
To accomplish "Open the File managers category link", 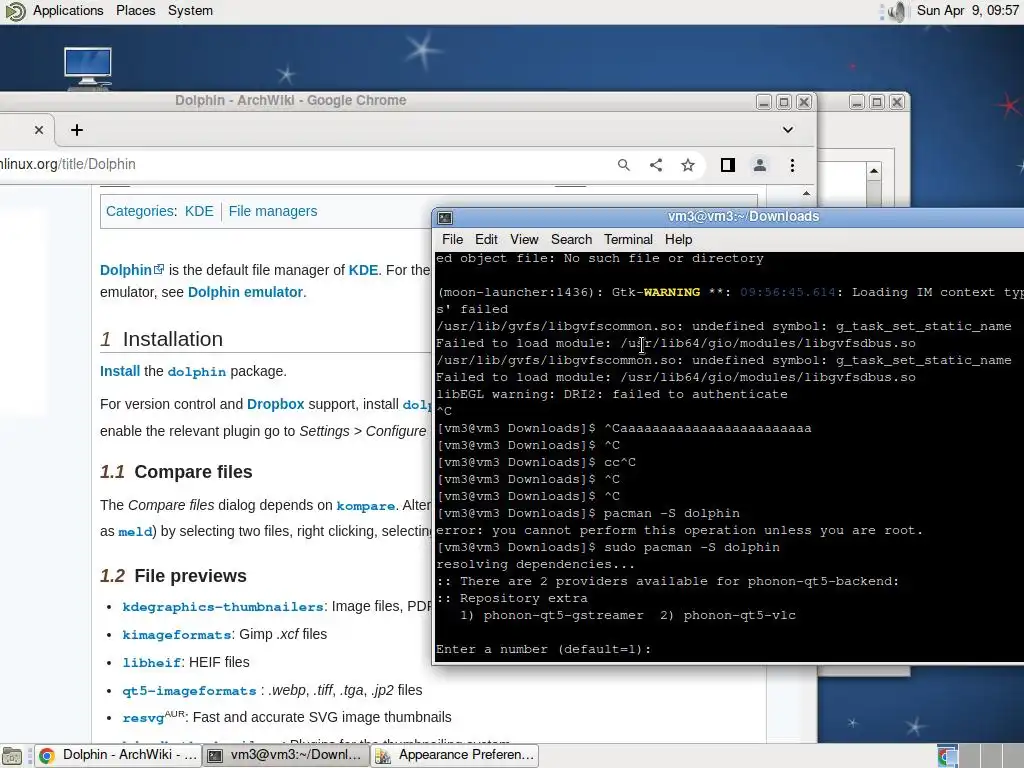I will pos(273,211).
